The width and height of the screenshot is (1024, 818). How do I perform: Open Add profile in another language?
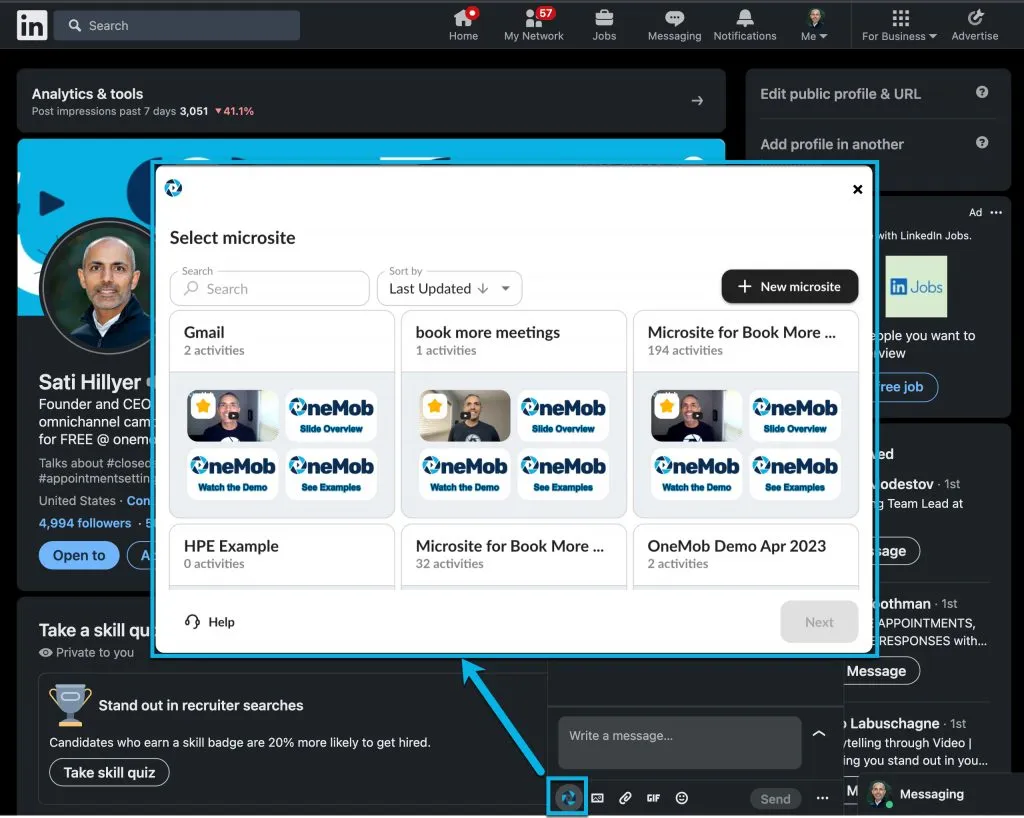pyautogui.click(x=832, y=144)
